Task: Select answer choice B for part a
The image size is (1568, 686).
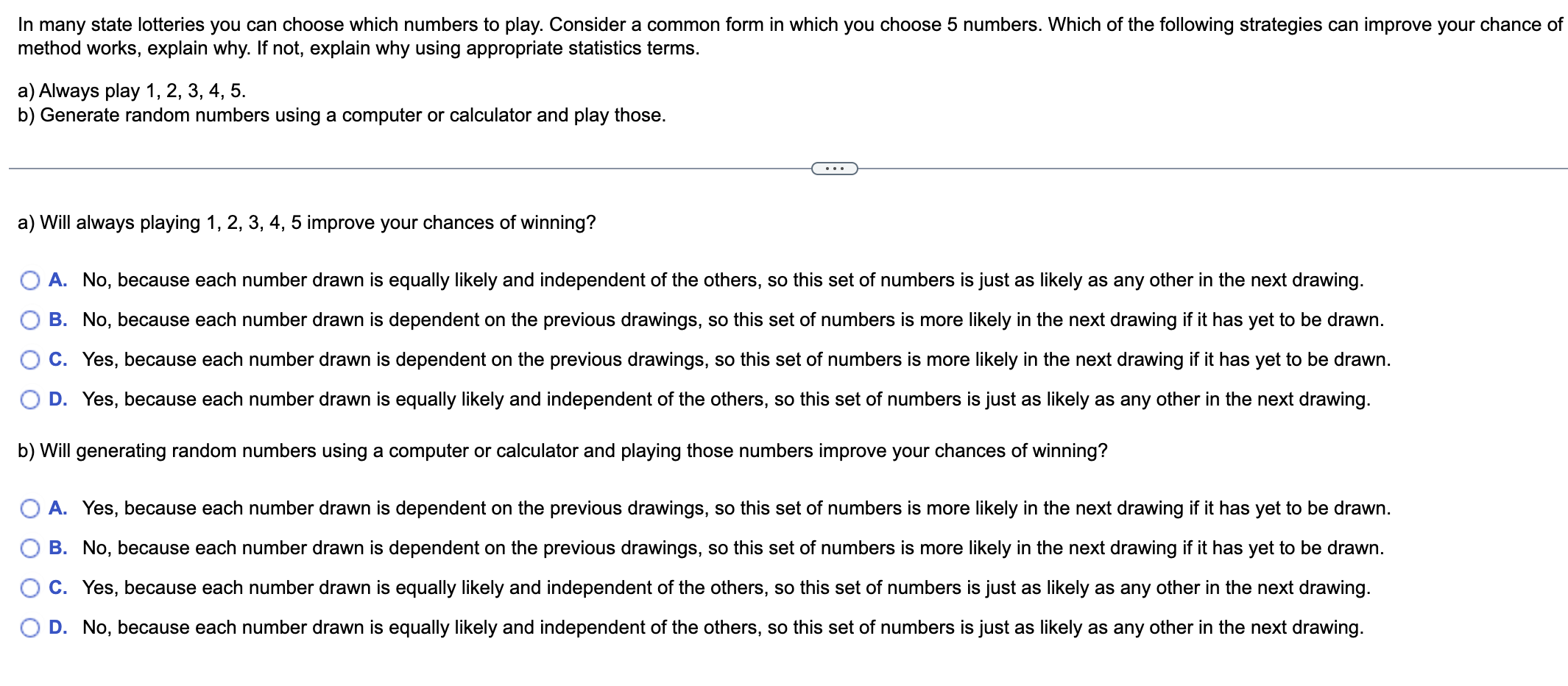Action: [29, 319]
